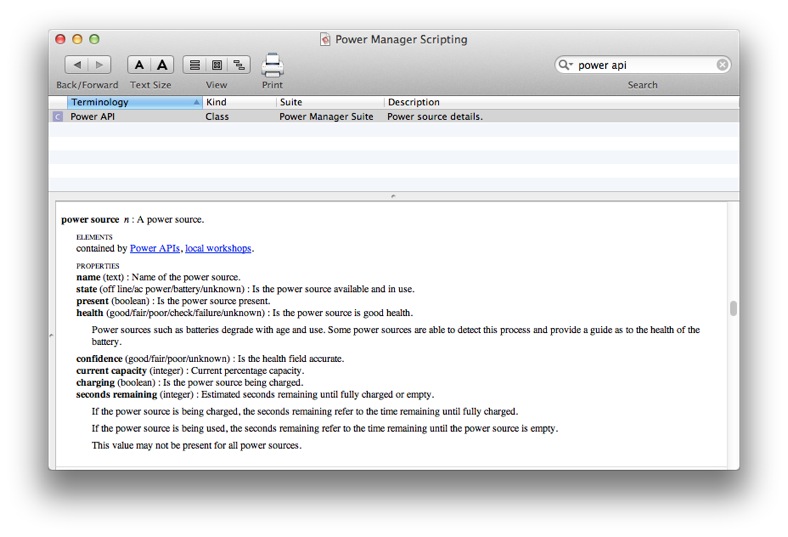788x537 pixels.
Task: Click the 'state' property entry
Action: click(245, 289)
